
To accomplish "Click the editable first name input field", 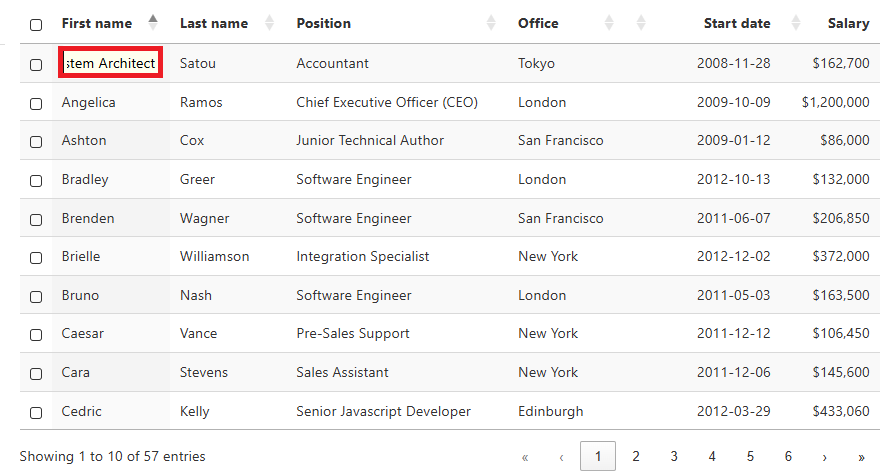I will click(110, 64).
